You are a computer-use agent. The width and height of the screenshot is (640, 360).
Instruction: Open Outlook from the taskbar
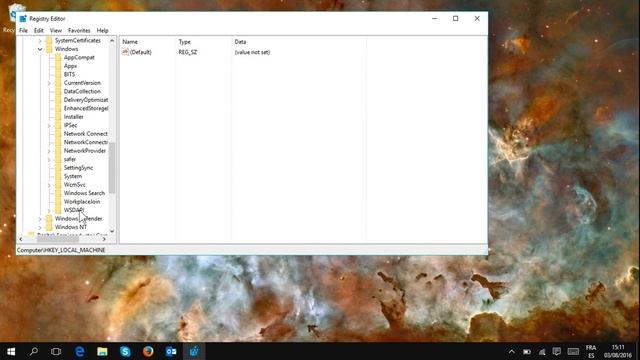171,351
